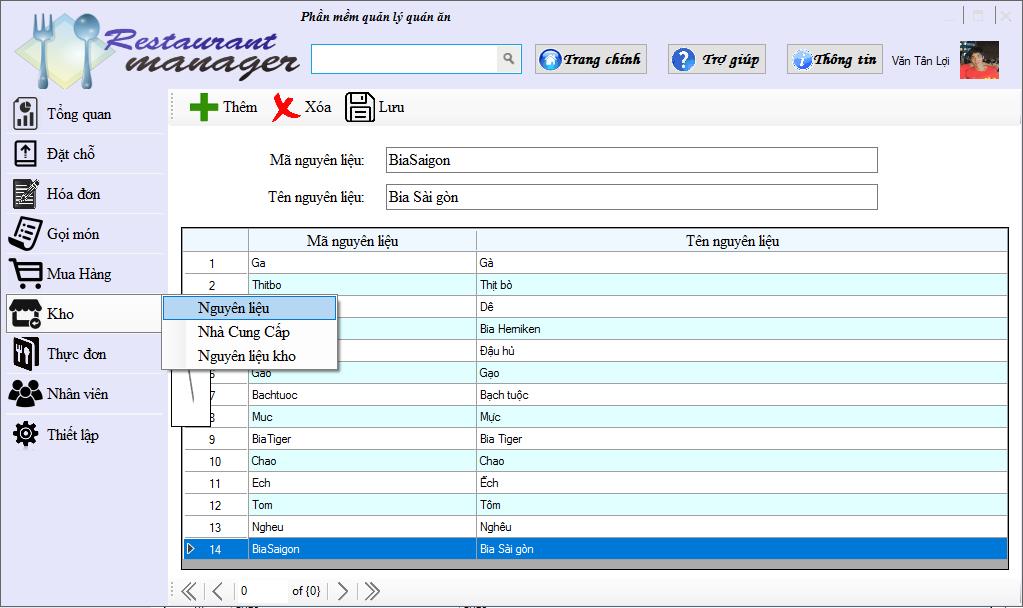Click the Tên nguyên liệu column header
This screenshot has width=1023, height=608.
742,241
